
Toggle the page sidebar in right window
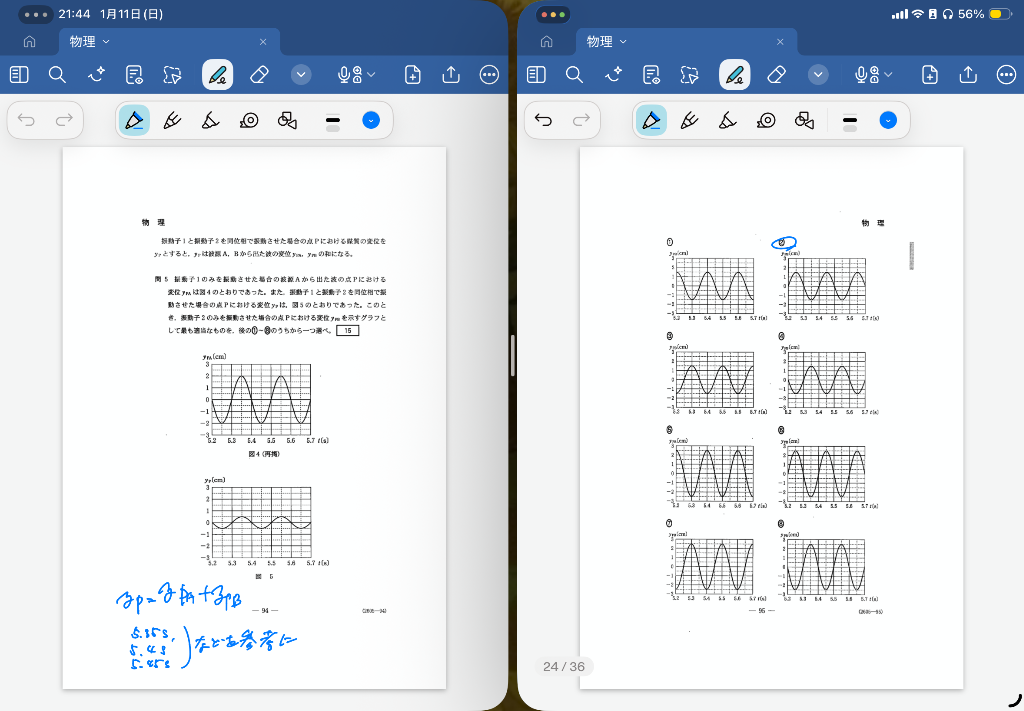coord(537,75)
